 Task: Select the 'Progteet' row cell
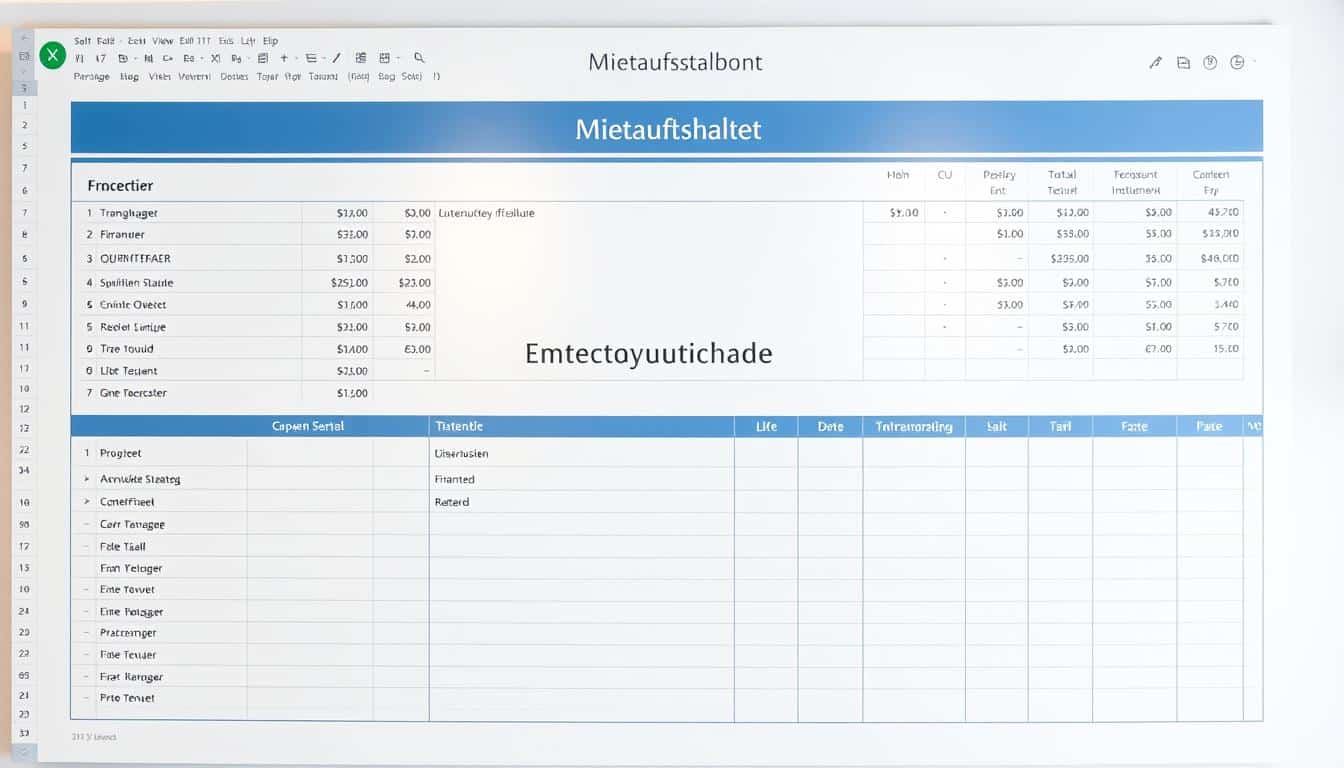[121, 454]
